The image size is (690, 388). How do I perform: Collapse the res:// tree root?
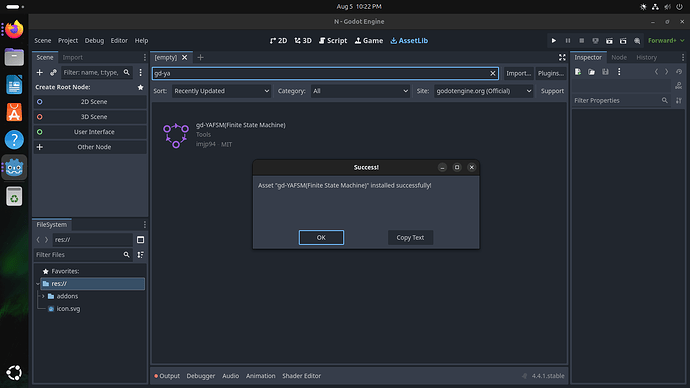click(38, 284)
